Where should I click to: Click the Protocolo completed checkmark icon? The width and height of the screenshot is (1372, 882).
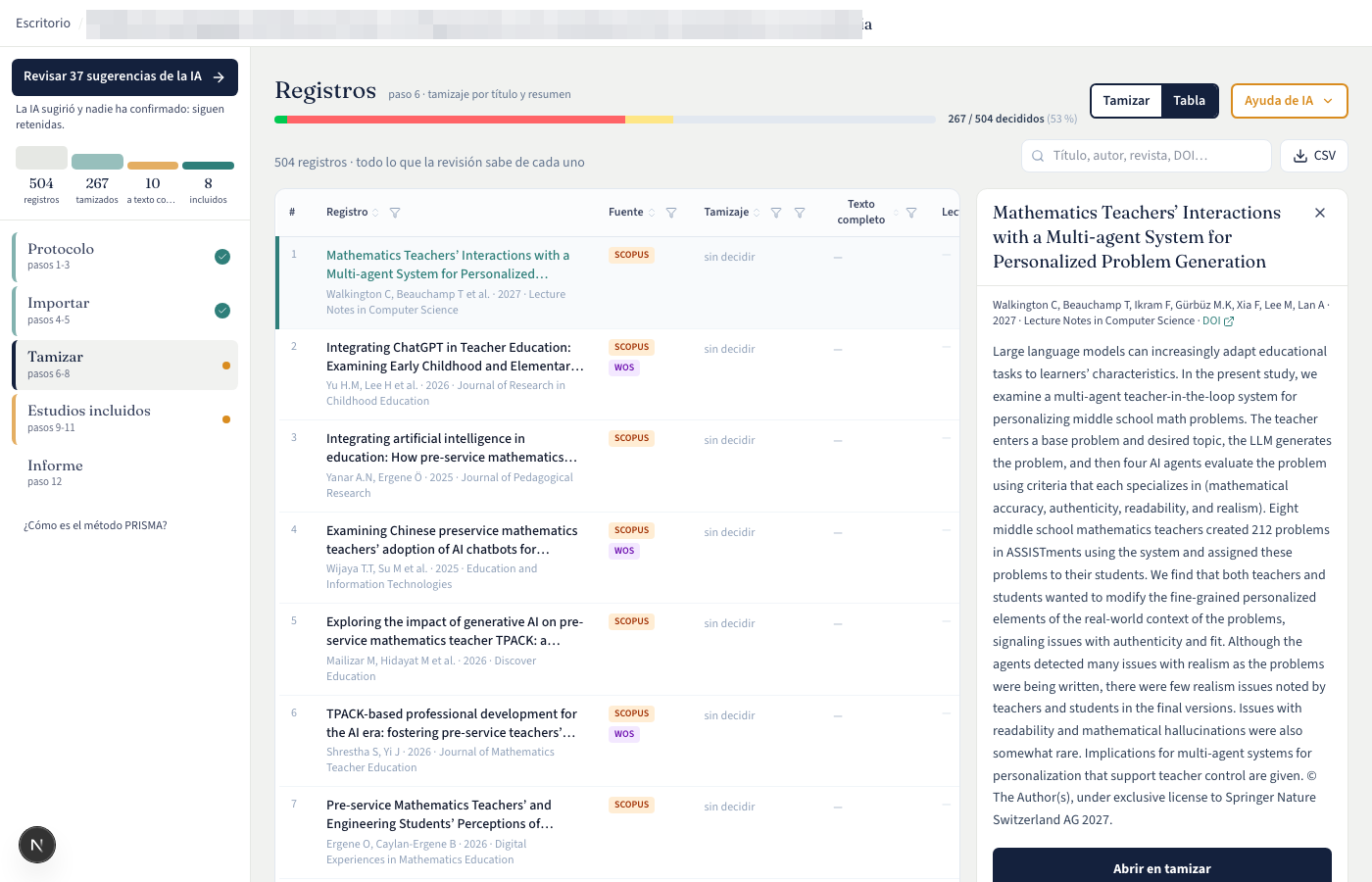[222, 257]
